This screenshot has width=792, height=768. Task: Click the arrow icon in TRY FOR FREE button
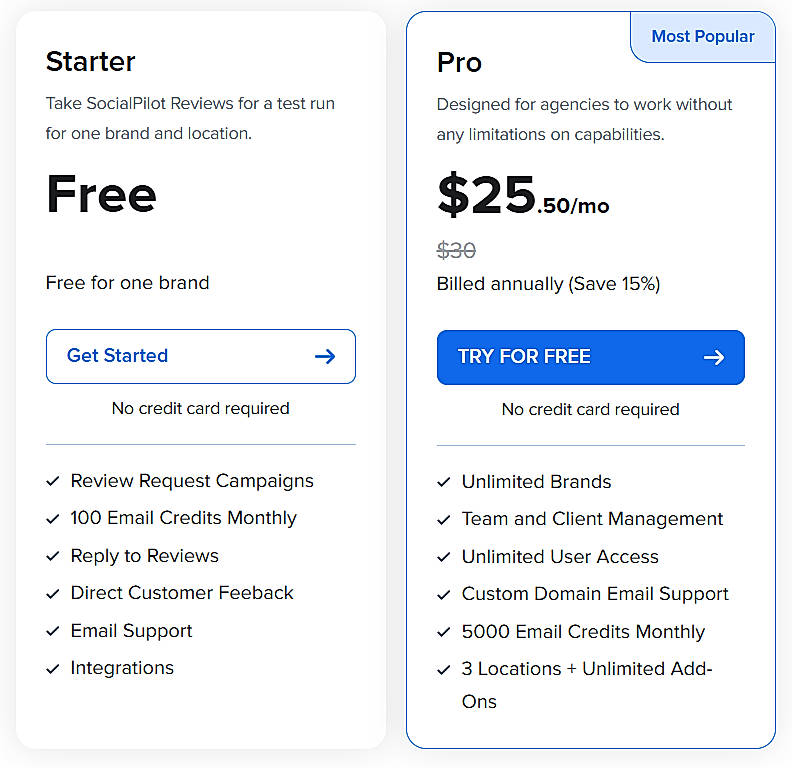click(x=714, y=357)
